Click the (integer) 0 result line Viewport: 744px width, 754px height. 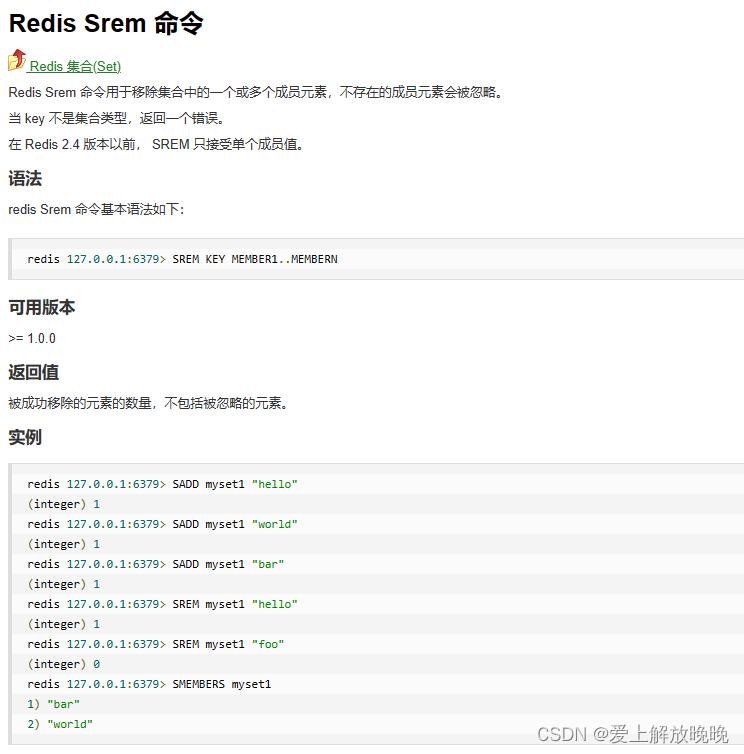[64, 664]
